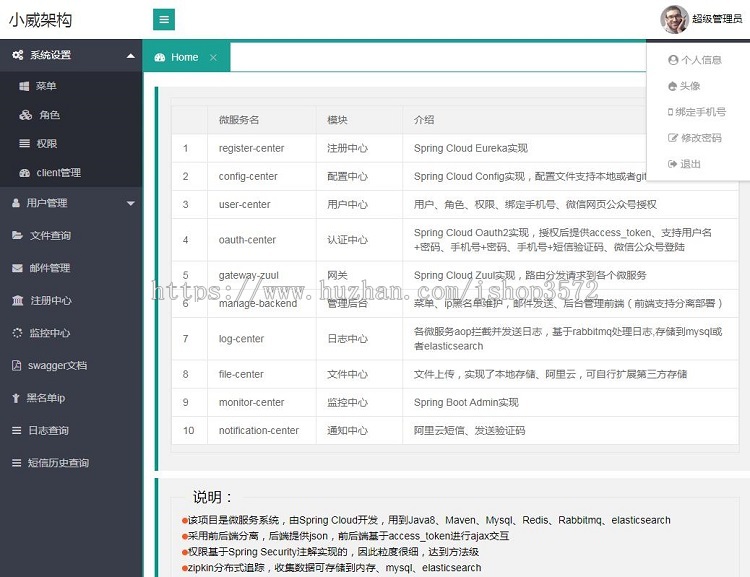Click the 短信历史查询 bars icon

(x=17, y=463)
